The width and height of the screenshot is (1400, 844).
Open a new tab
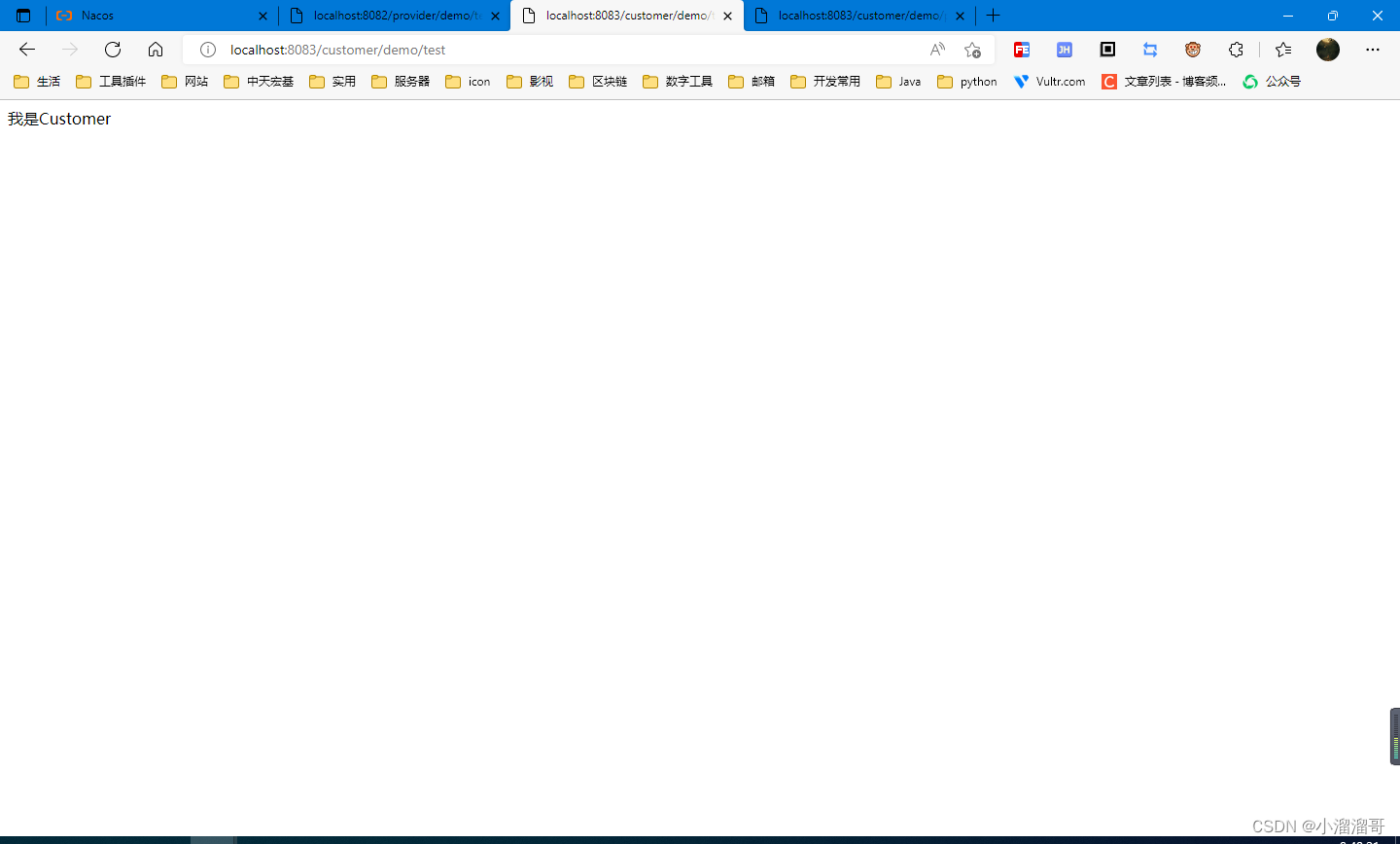coord(993,16)
